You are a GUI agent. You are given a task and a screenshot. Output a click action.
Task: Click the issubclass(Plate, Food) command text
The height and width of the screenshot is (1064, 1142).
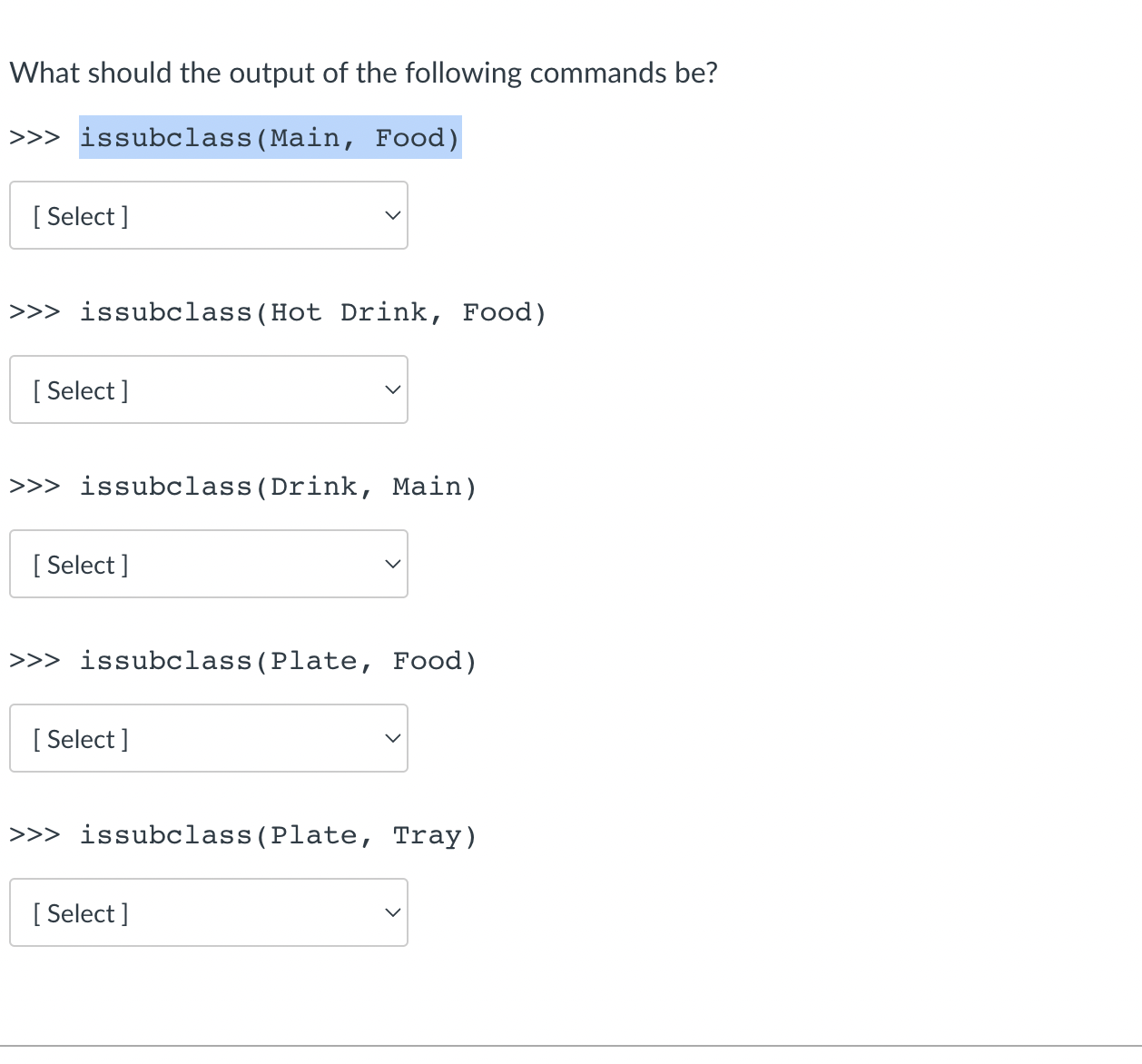coord(279,660)
